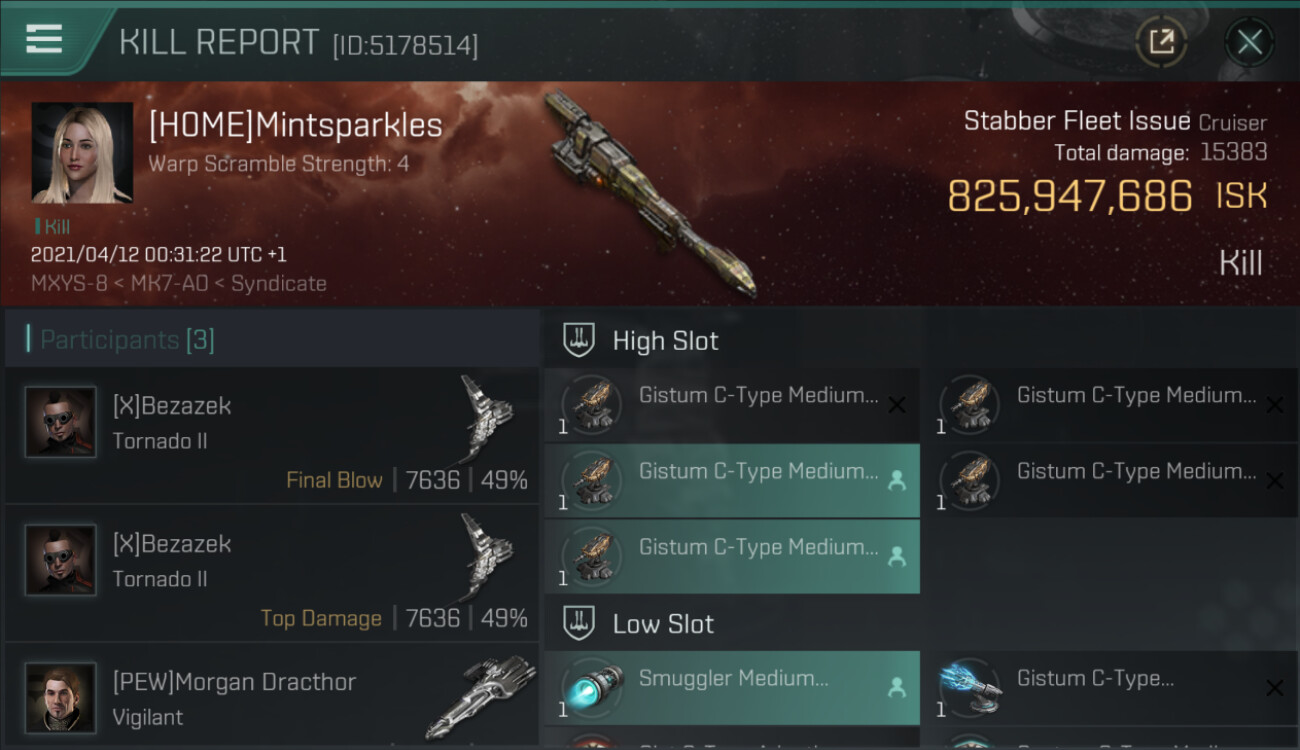The image size is (1300, 750).
Task: Click the Low Slot section shield icon
Action: [580, 624]
